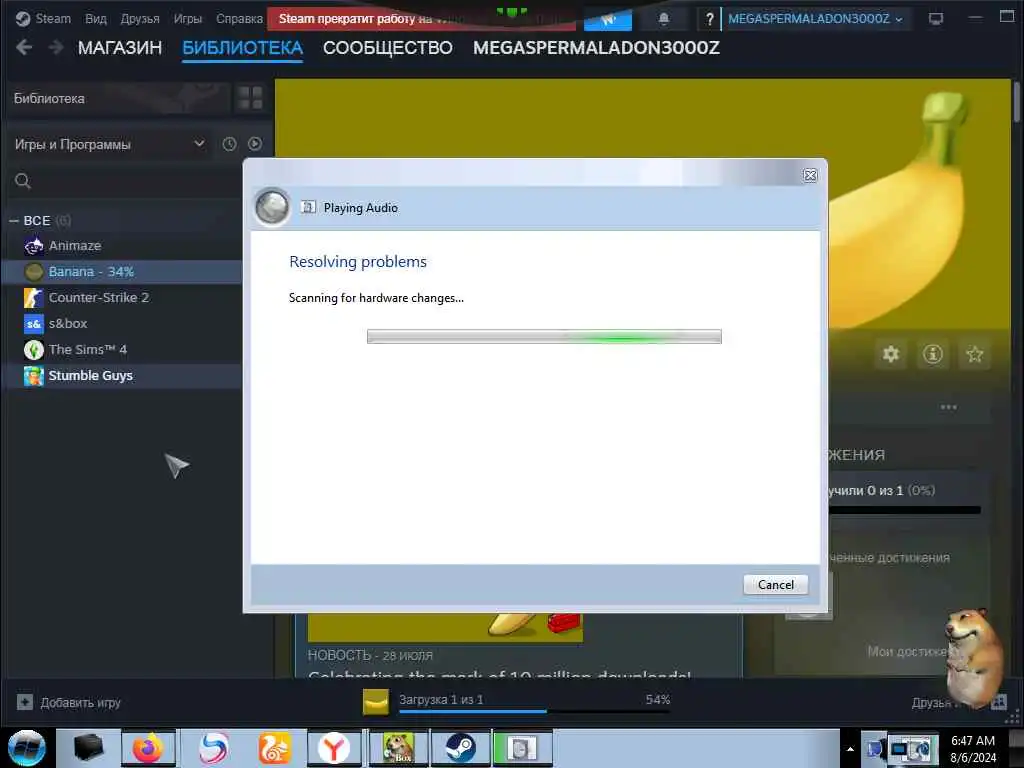Click the library search magnifier icon
Viewport: 1024px width, 768px height.
pyautogui.click(x=23, y=181)
